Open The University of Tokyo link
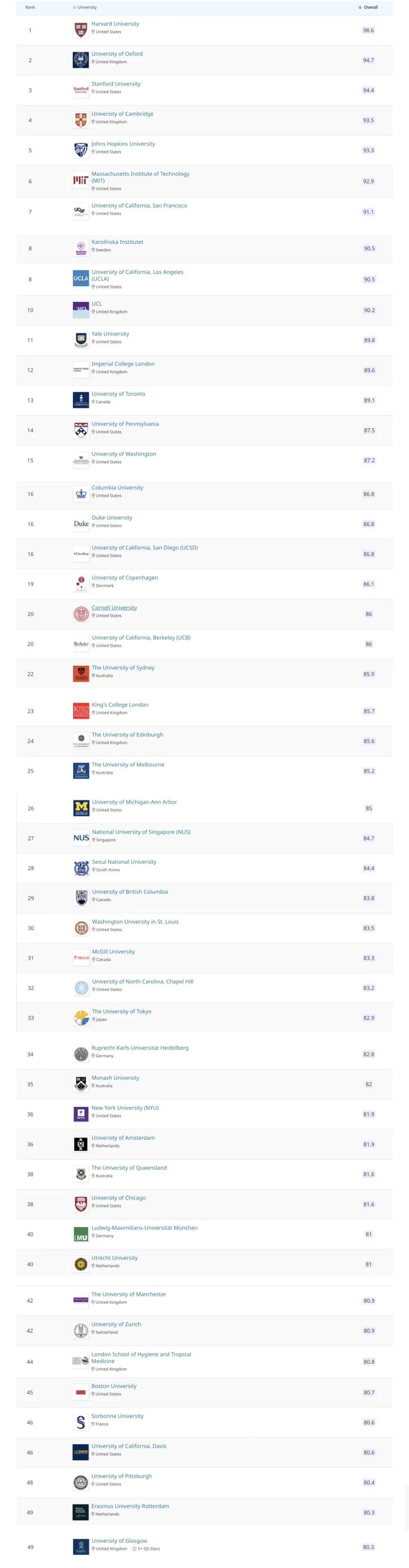The width and height of the screenshot is (409, 1568). coord(122,1011)
